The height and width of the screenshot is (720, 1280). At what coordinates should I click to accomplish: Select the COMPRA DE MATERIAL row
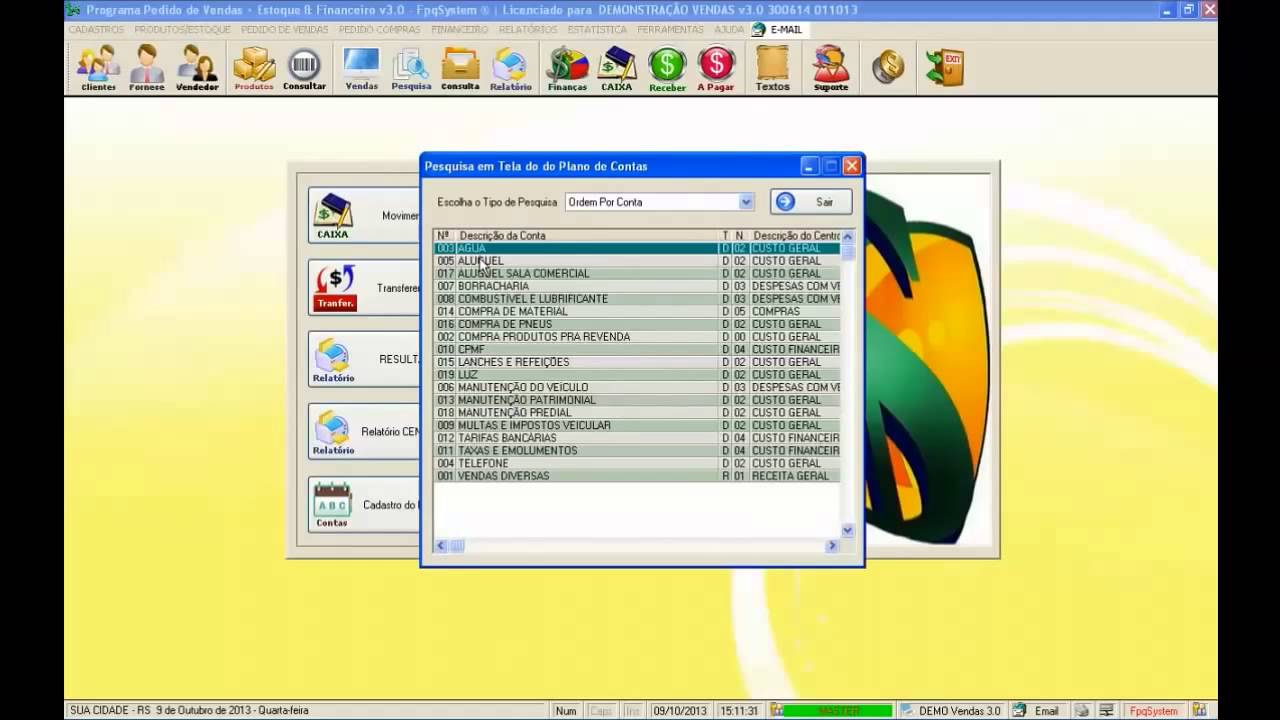coord(637,312)
